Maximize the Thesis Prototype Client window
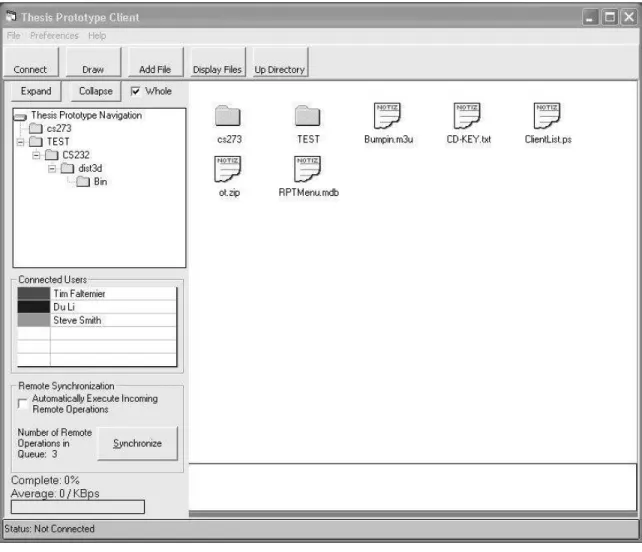This screenshot has width=642, height=552. (610, 17)
